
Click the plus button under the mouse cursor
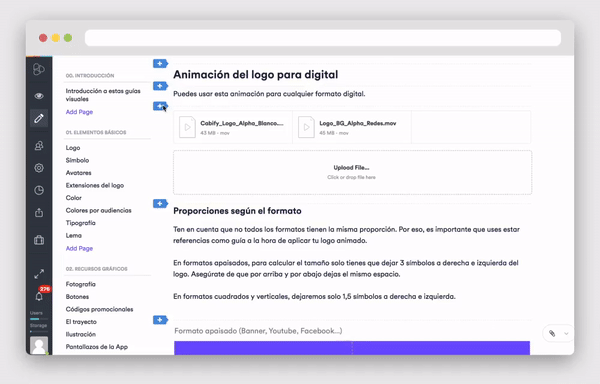point(160,106)
